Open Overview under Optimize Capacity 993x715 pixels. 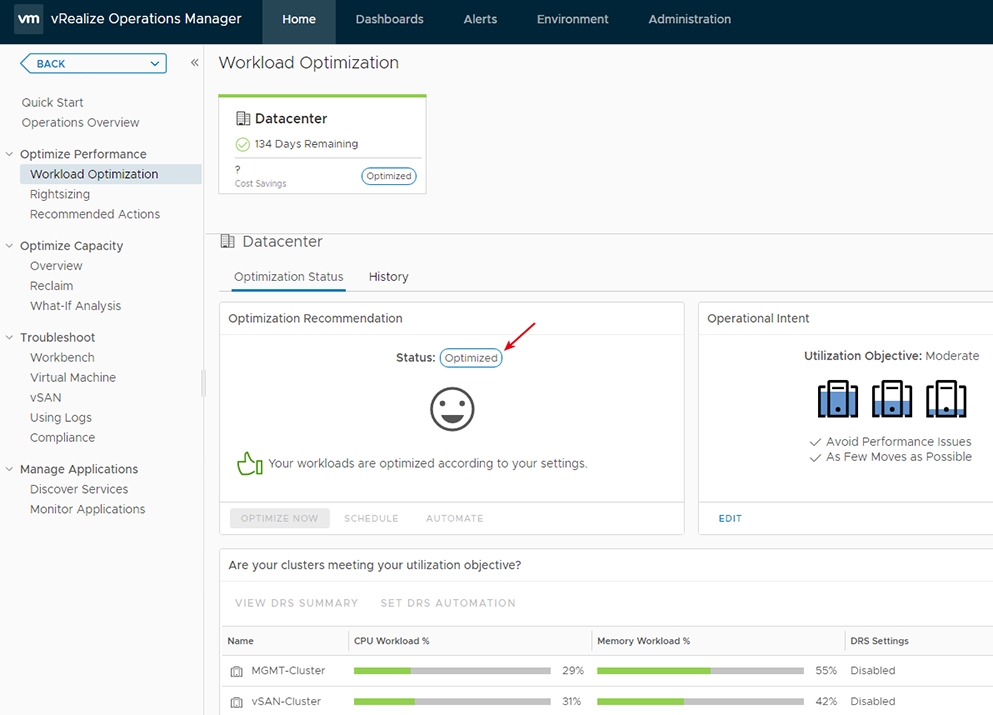point(56,266)
